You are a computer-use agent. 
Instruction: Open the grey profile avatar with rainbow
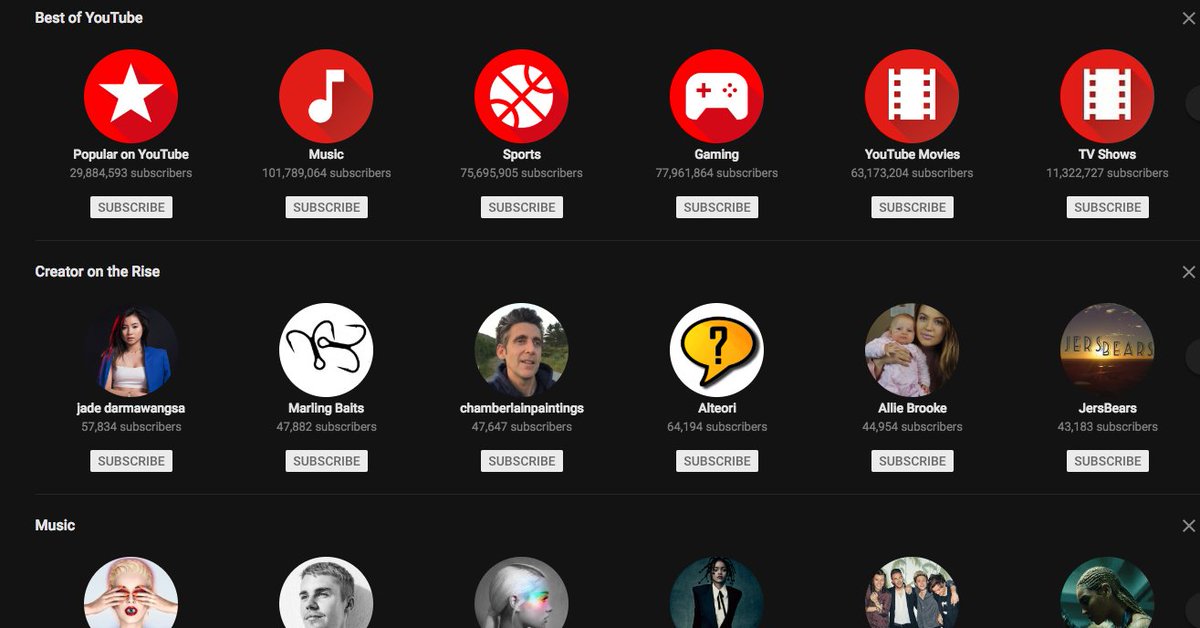point(521,593)
